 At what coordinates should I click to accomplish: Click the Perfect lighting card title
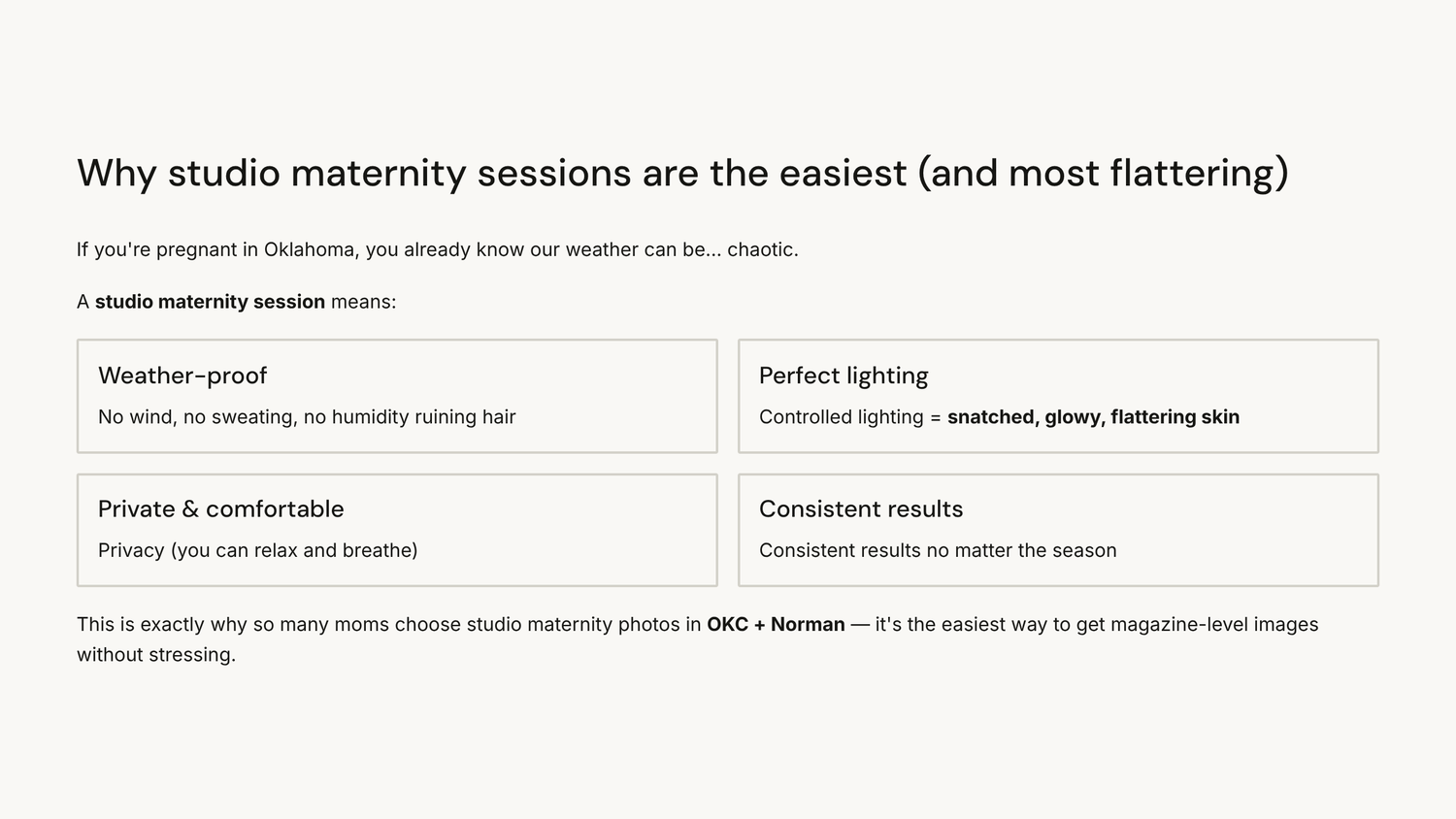pyautogui.click(x=844, y=376)
